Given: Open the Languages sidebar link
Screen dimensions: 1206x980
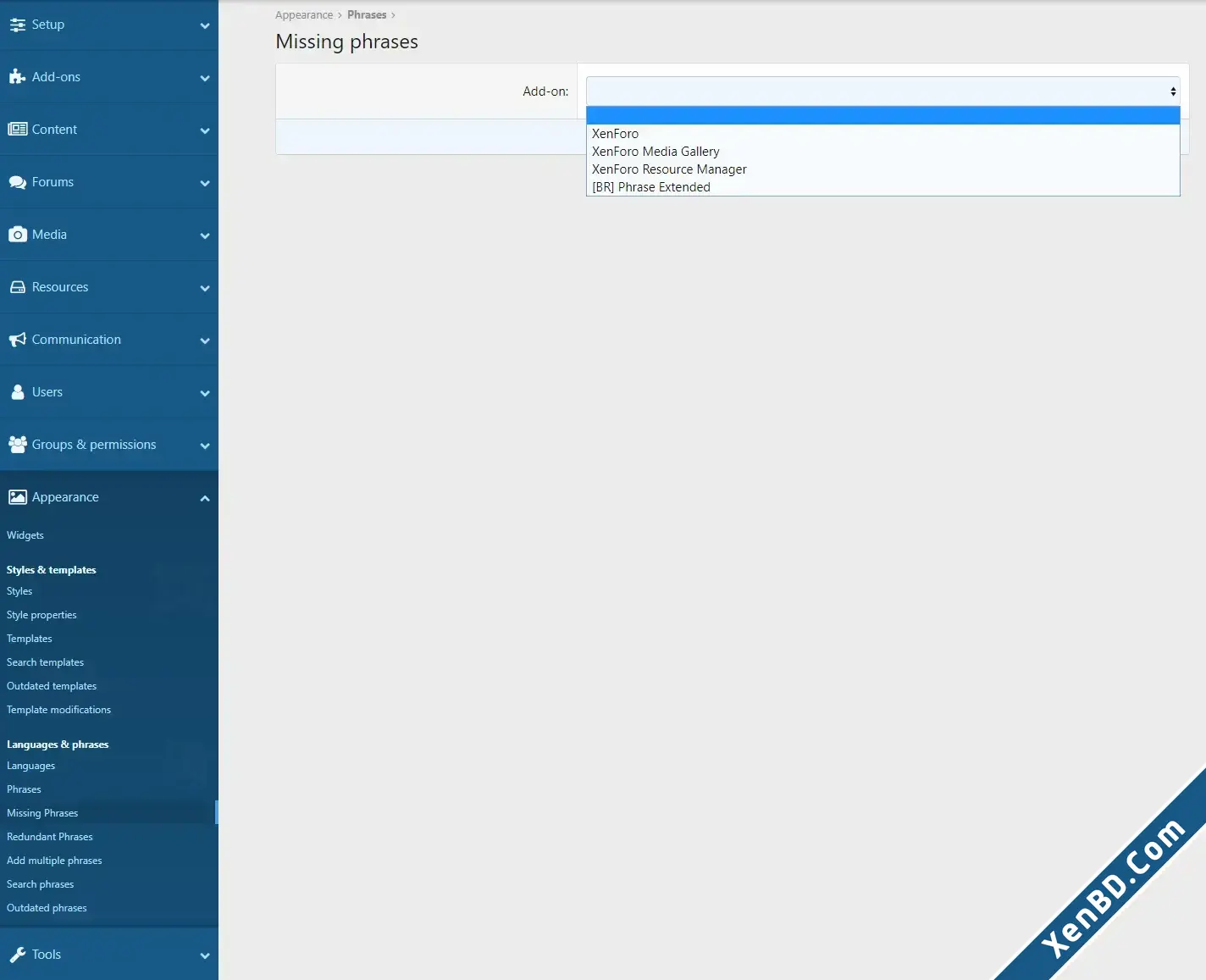Looking at the screenshot, I should click(31, 766).
